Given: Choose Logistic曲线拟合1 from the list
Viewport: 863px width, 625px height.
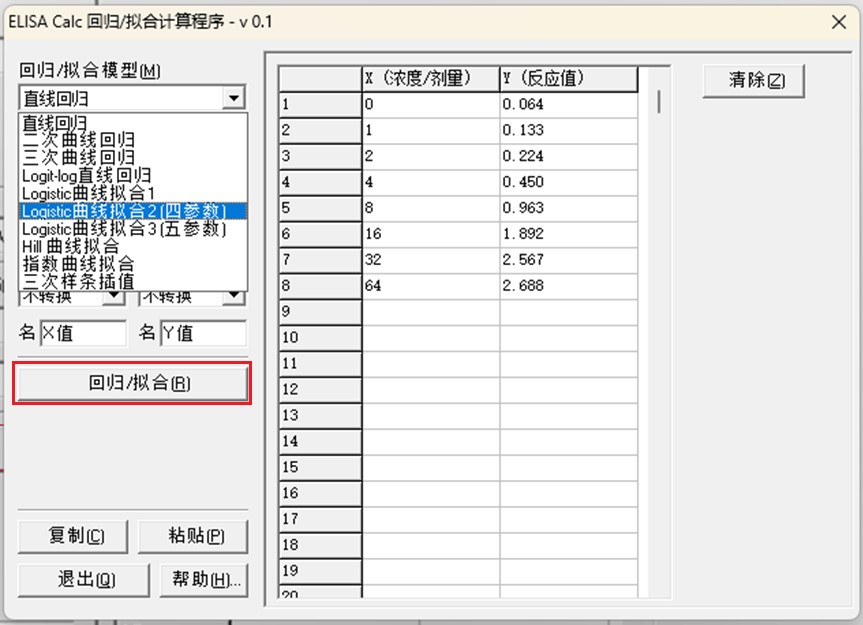Looking at the screenshot, I should point(89,193).
